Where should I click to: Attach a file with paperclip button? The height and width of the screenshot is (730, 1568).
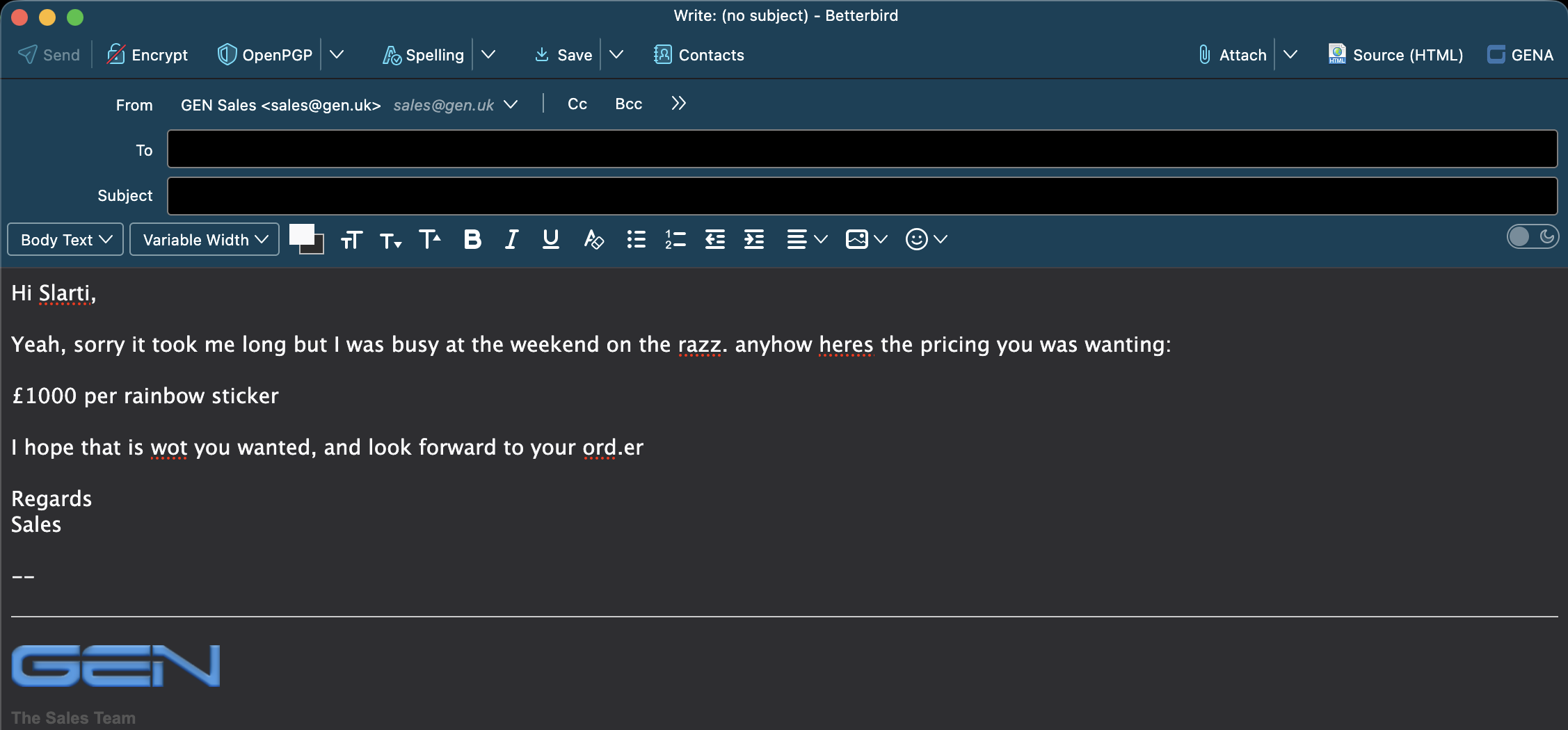pos(1232,55)
